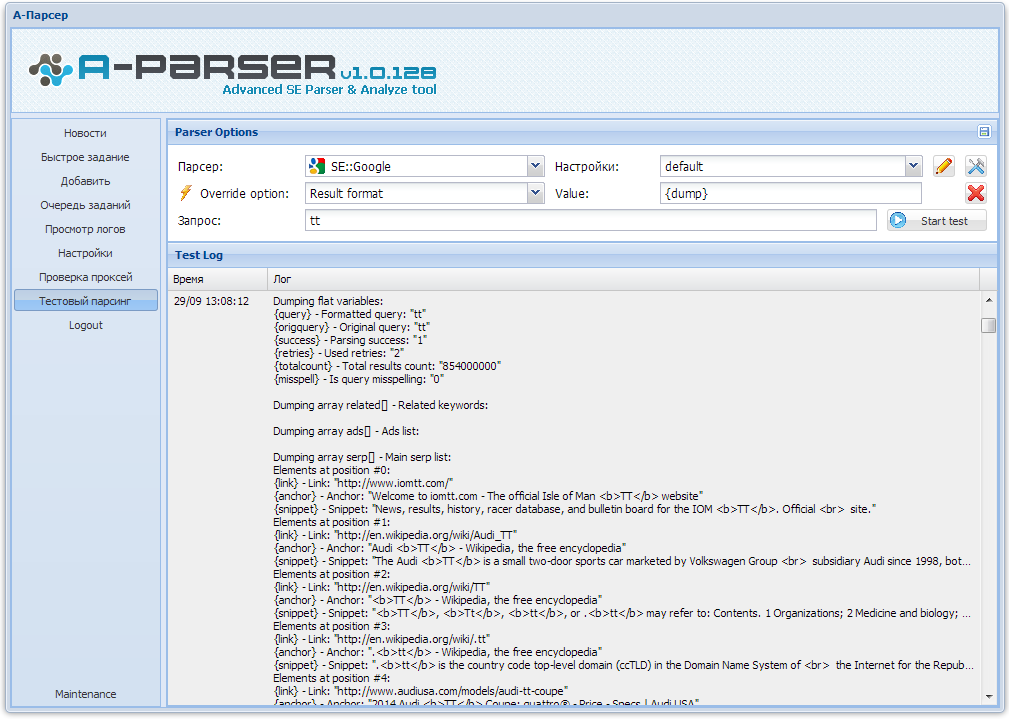Image resolution: width=1009 pixels, height=719 pixels.
Task: Click the {origquery} Original query line
Action: pyautogui.click(x=352, y=327)
